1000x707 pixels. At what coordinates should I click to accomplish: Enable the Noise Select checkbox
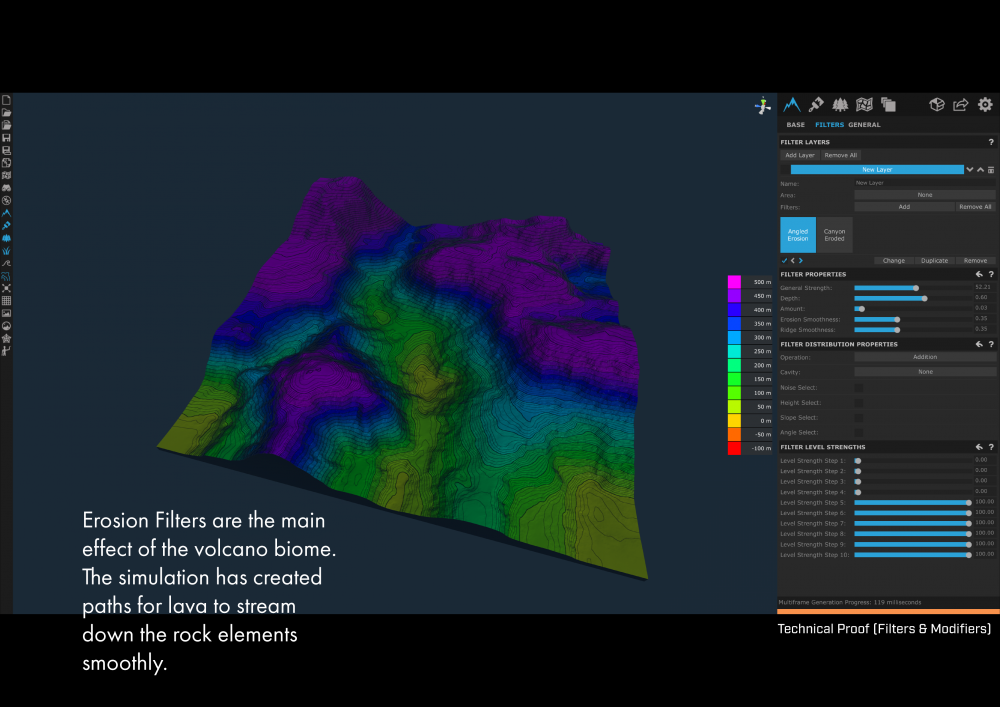pyautogui.click(x=858, y=388)
